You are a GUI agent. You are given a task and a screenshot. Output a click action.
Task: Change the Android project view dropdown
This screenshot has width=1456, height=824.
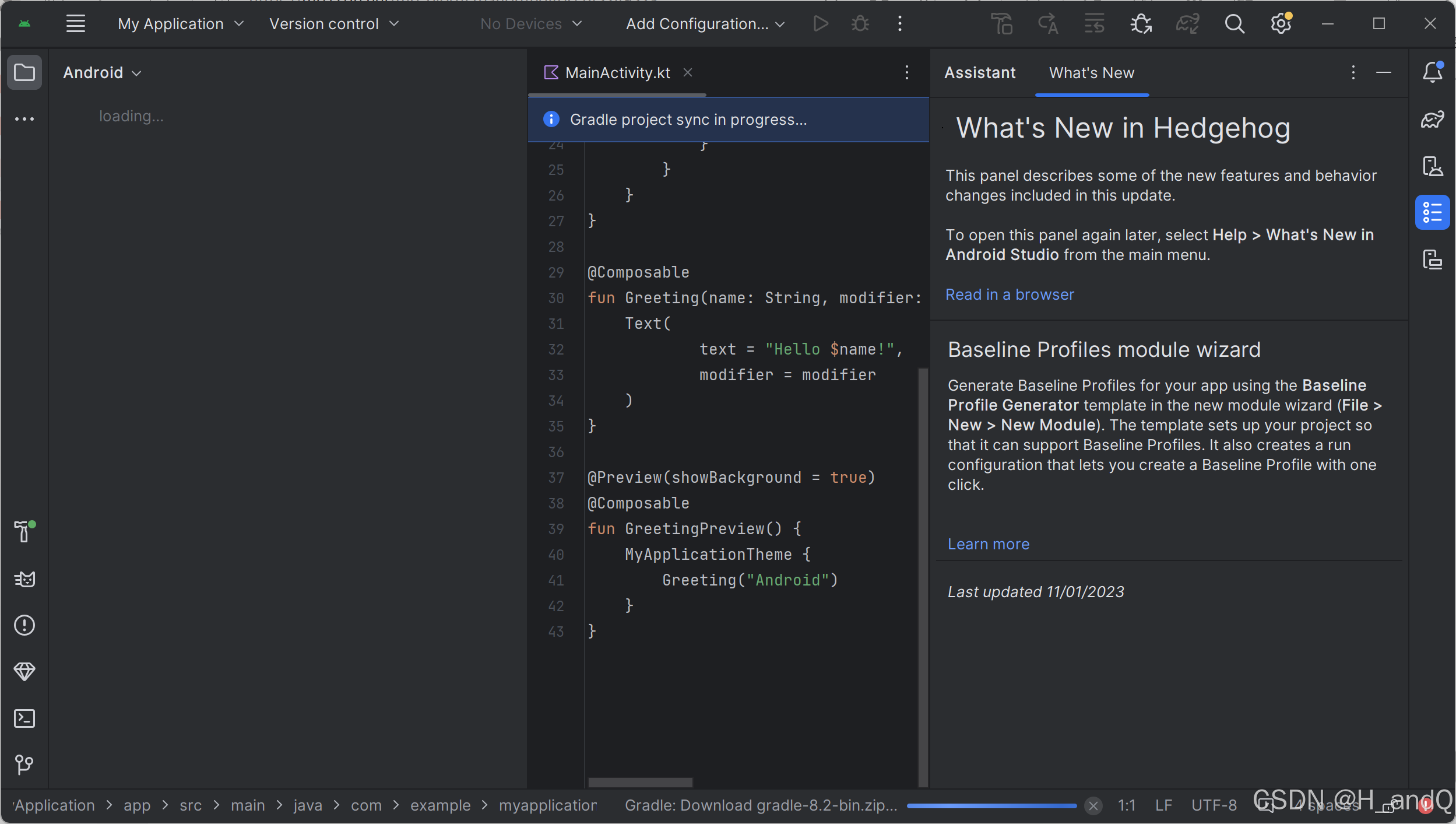click(102, 73)
